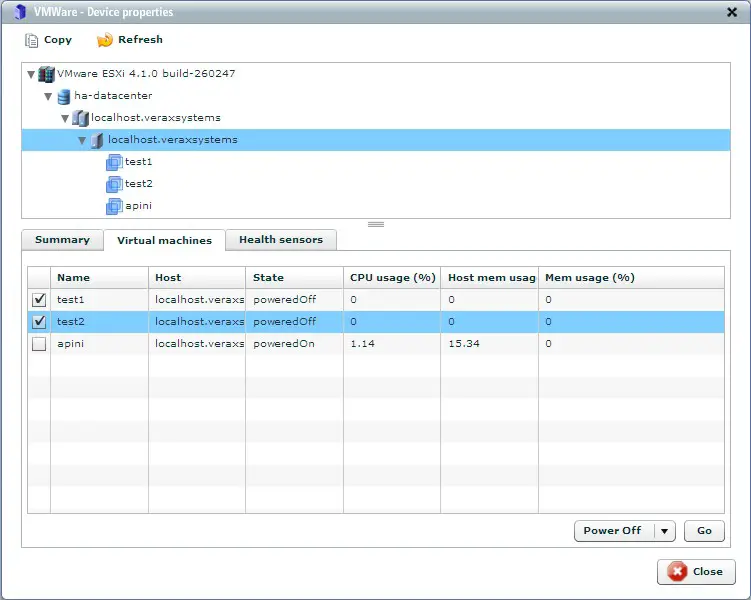Click the poweredOn state cell for apini
This screenshot has height=600, width=751.
click(295, 344)
